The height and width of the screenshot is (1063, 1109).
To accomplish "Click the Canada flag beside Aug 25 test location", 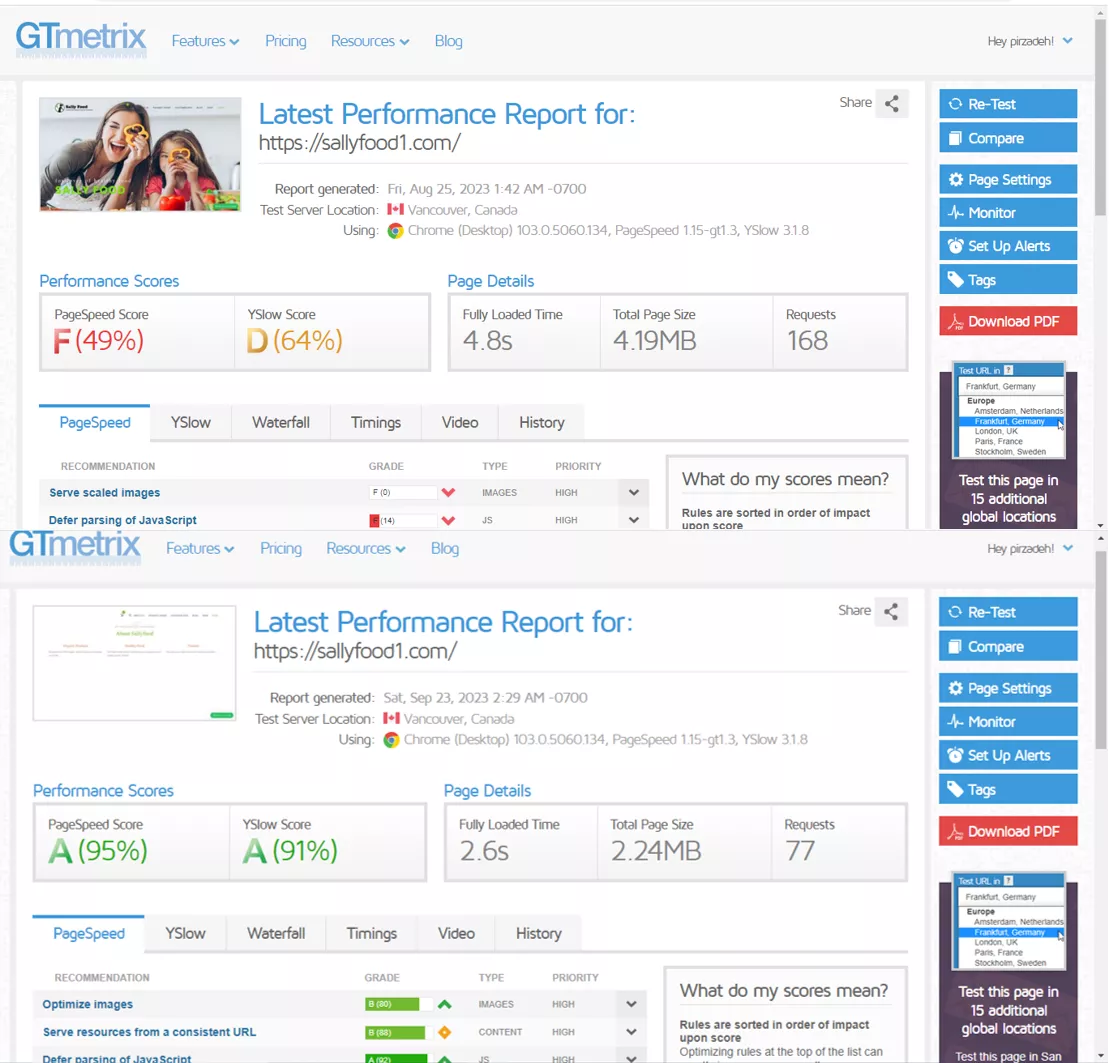I will (x=395, y=209).
